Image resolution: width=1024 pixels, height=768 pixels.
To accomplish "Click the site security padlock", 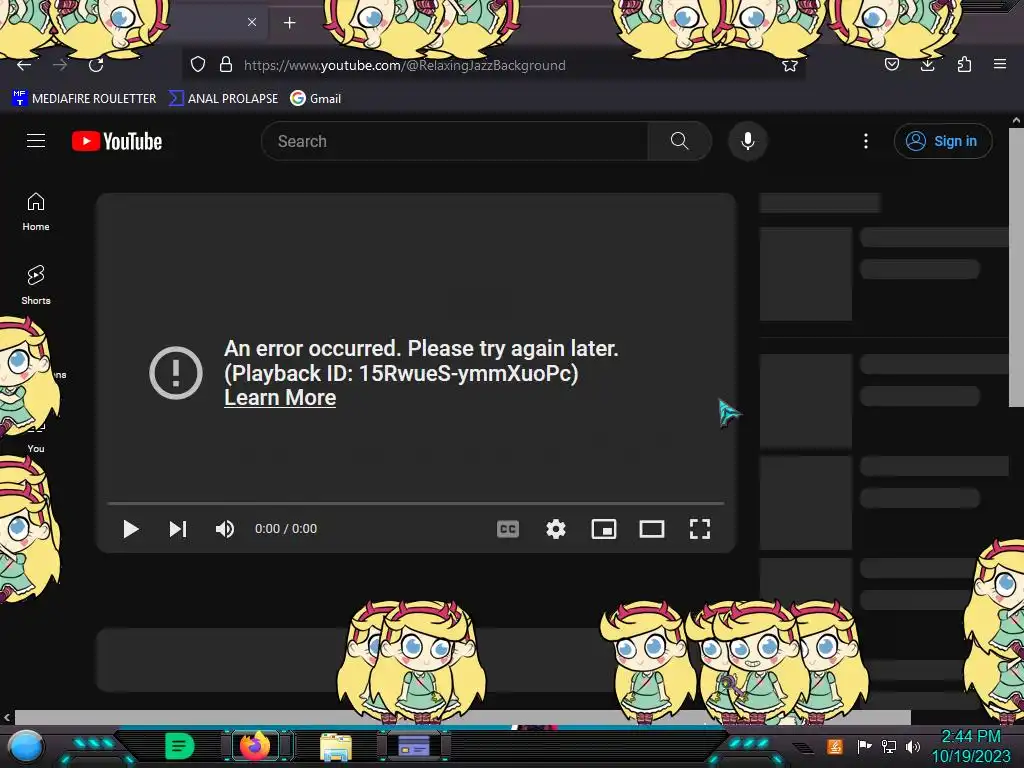I will (x=226, y=64).
